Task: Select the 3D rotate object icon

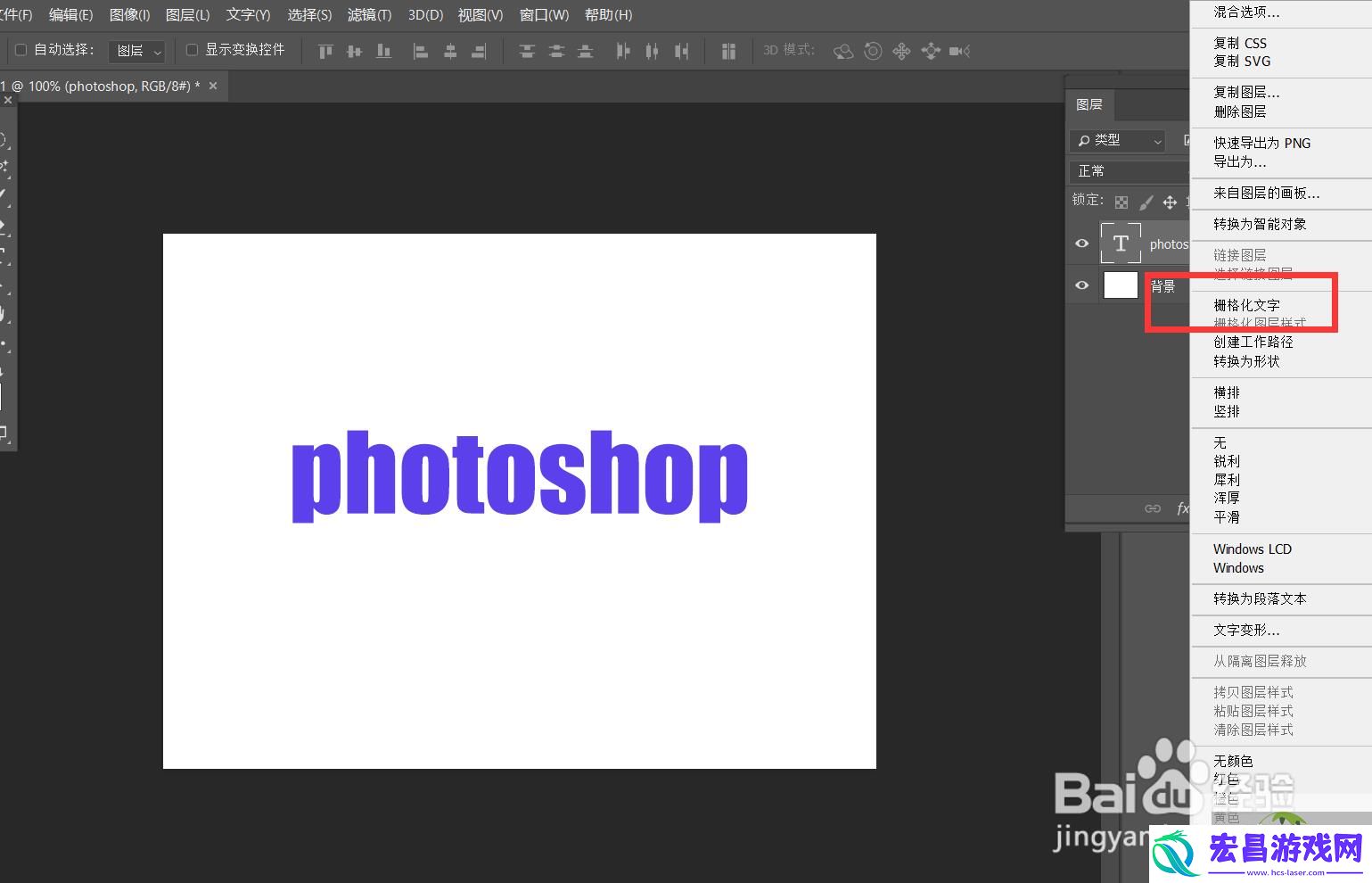Action: tap(843, 51)
